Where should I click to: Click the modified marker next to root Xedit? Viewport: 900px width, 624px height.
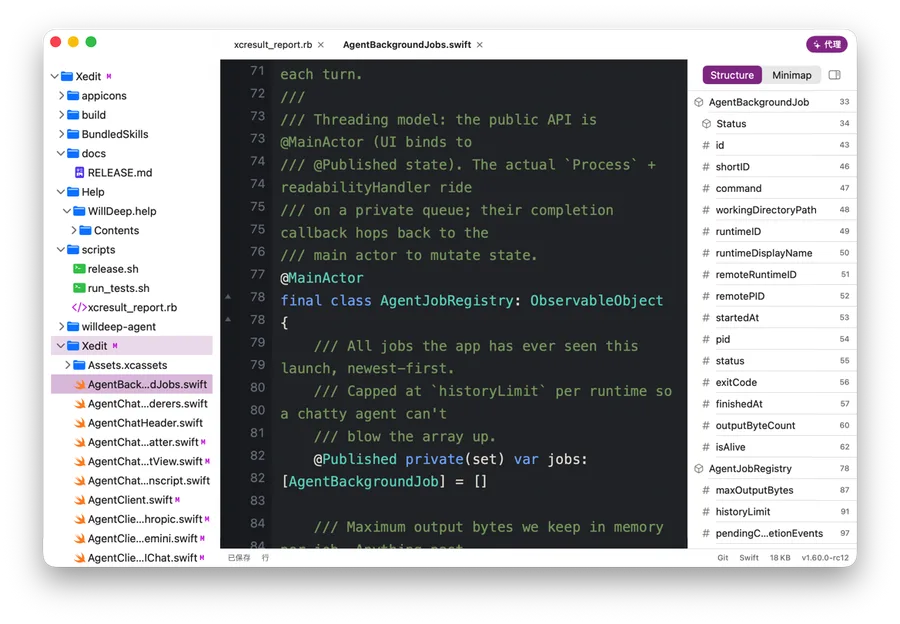click(x=108, y=76)
